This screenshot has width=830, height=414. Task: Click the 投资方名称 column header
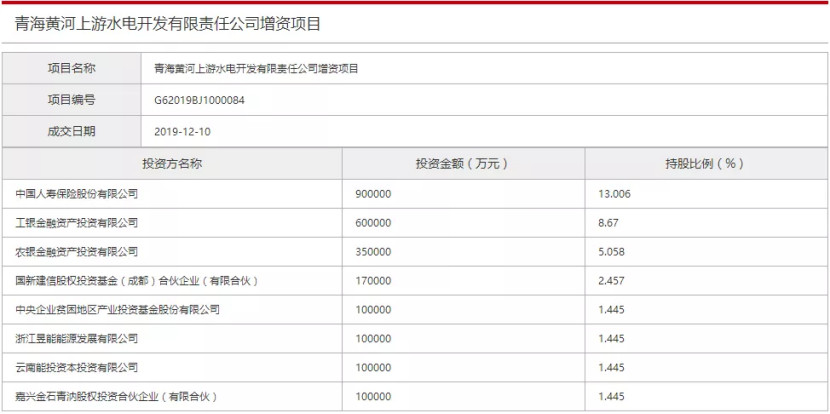[x=172, y=164]
